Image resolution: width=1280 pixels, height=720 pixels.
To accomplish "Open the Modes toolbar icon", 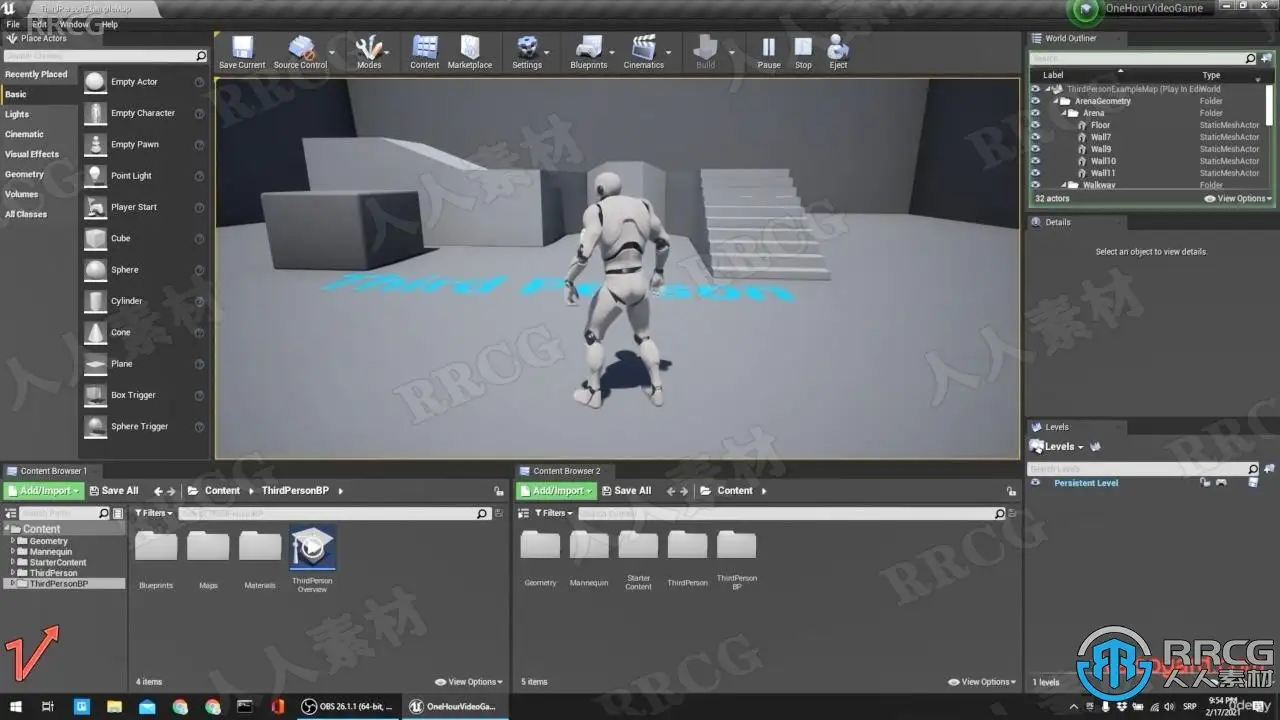I will 369,52.
